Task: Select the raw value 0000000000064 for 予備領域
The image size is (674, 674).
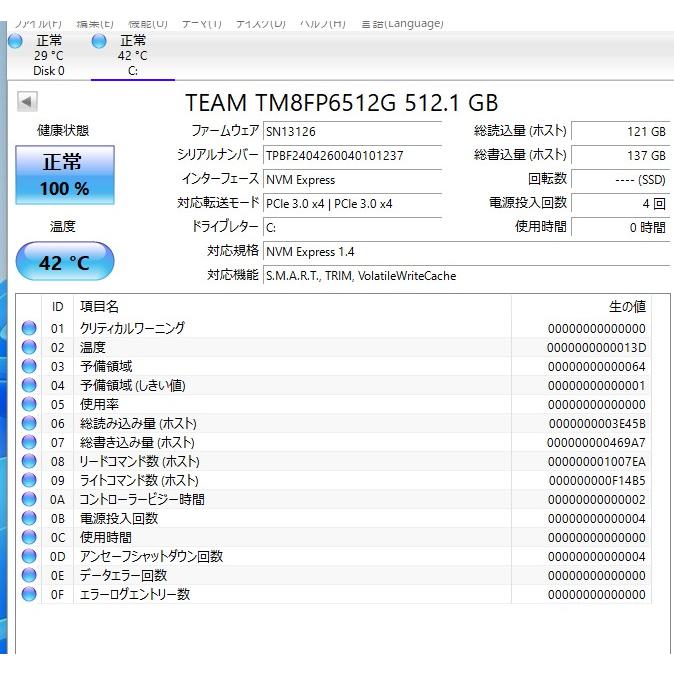Action: (x=597, y=366)
